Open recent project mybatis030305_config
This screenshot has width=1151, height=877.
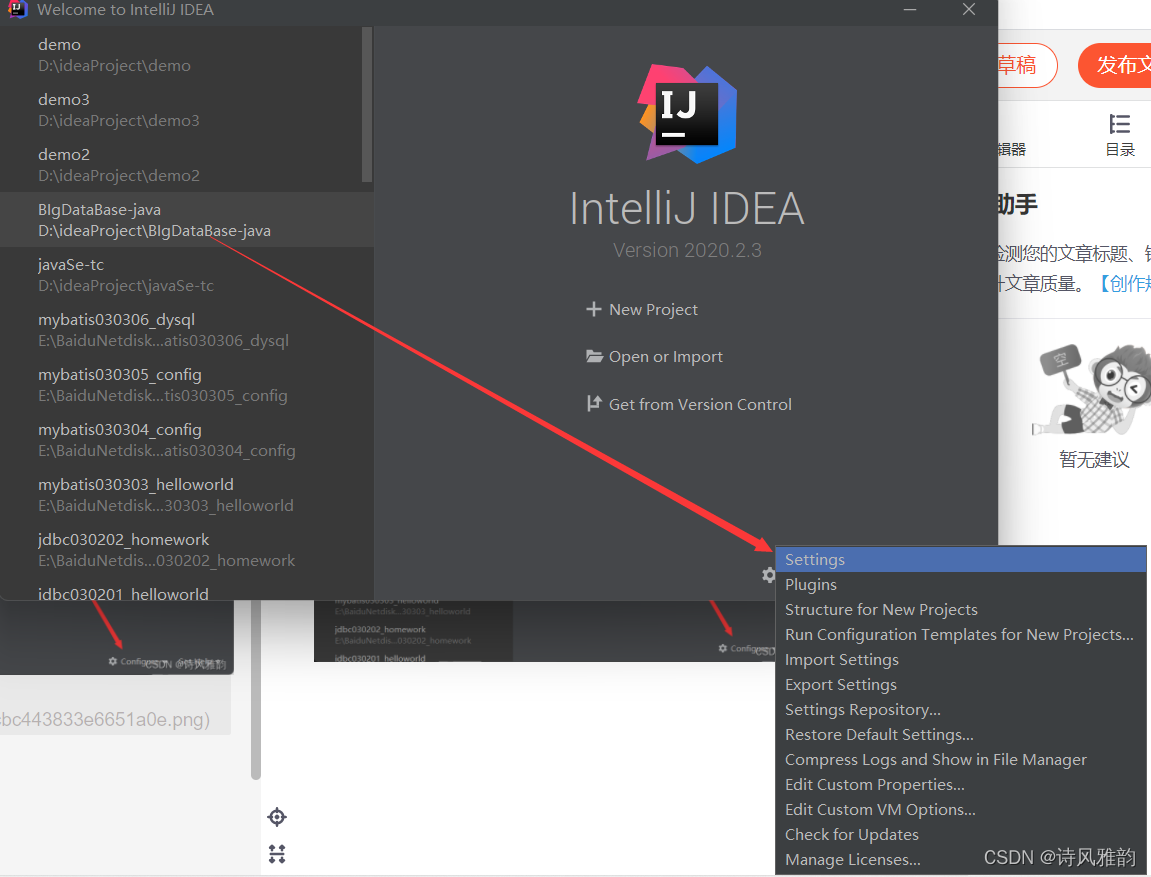(x=186, y=385)
